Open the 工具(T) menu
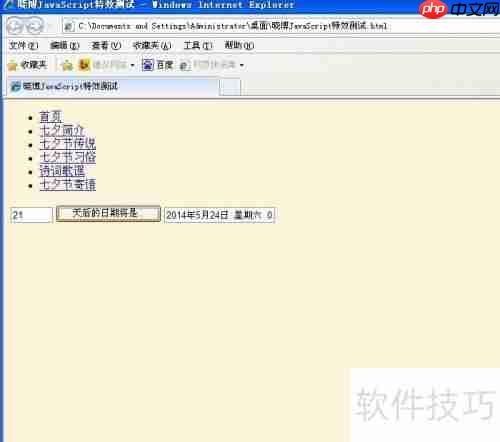Image resolution: width=500 pixels, height=442 pixels. [x=198, y=45]
